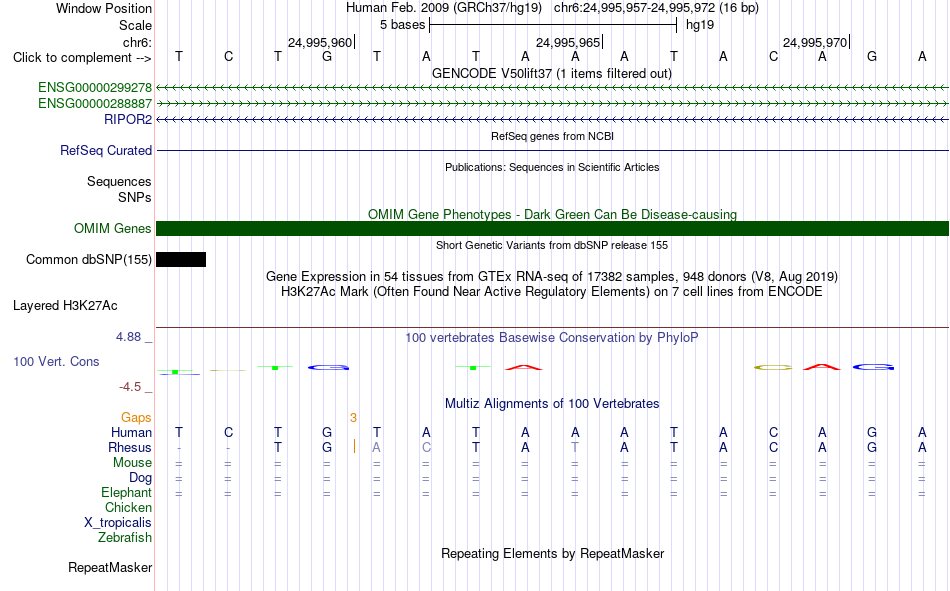Click 'Multiz Alignments of 100 Vertebrates' title

coord(552,404)
